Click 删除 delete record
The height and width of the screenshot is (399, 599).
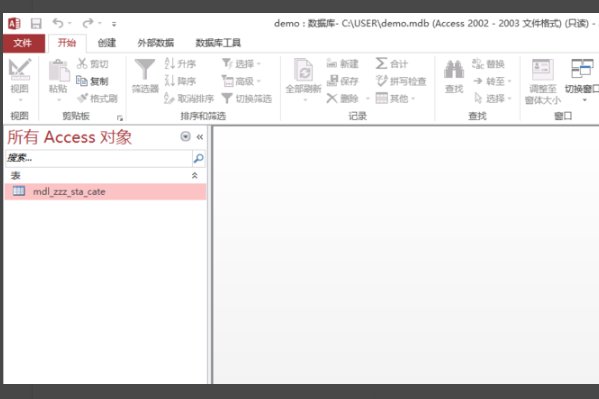coord(342,99)
